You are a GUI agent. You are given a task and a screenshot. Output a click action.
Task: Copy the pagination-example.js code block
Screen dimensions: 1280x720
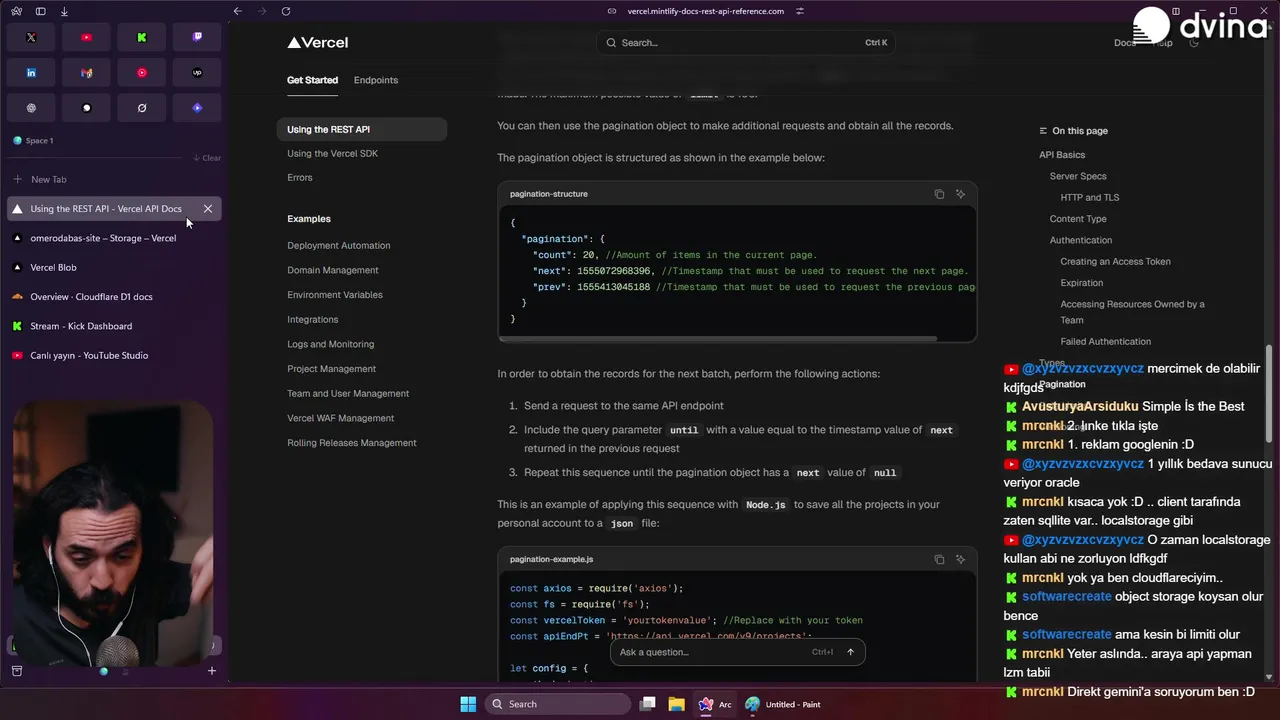tap(939, 559)
